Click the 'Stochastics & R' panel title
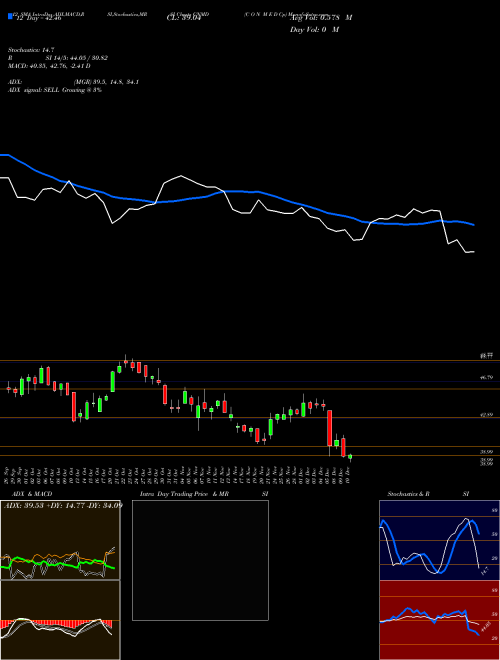The height and width of the screenshot is (660, 500). tap(409, 494)
